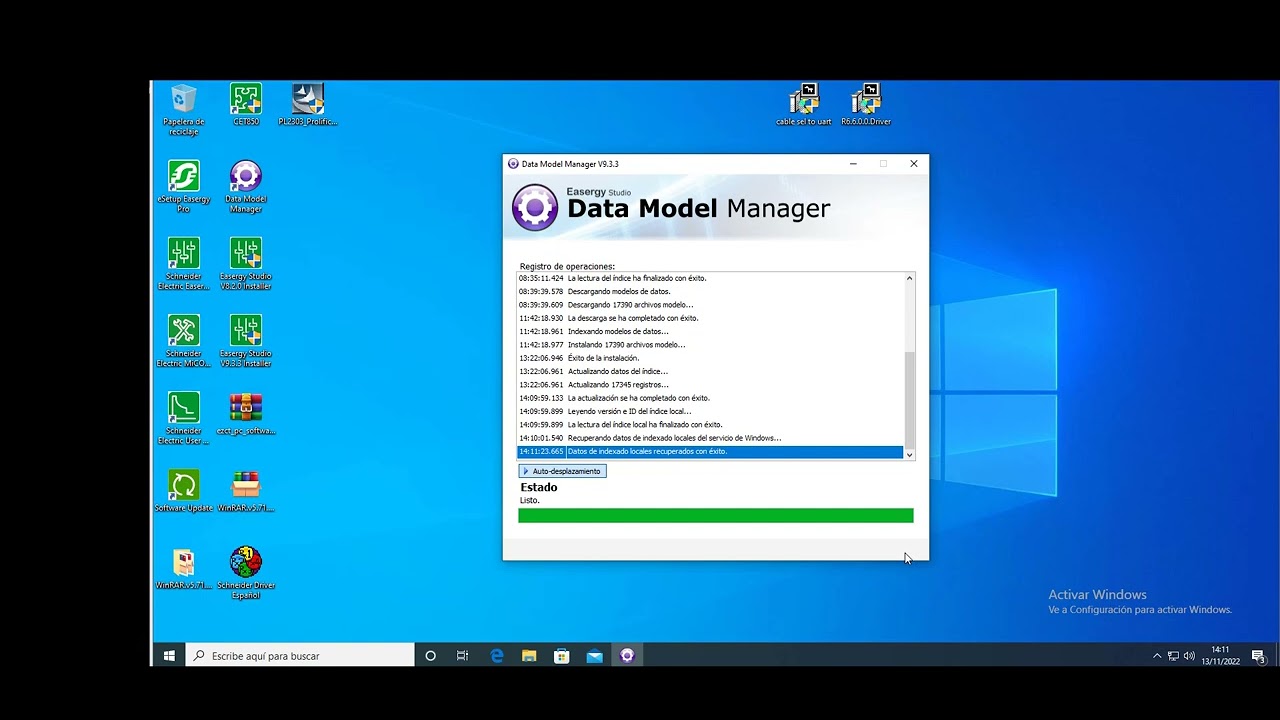Select log entry 'Datos de indexado locales recuperados con éxito'

tap(710, 451)
